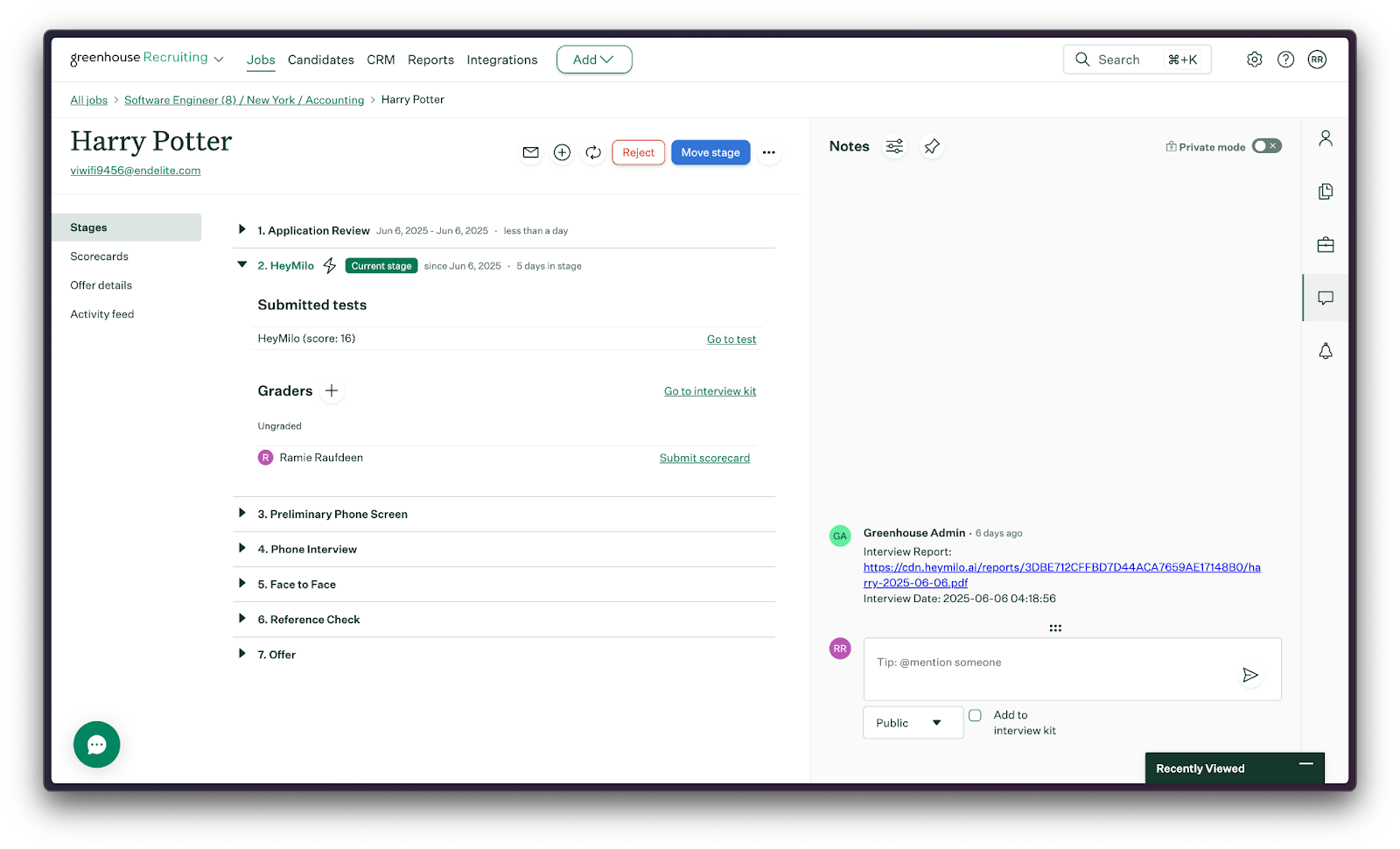Open the Candidates nav tab
The width and height of the screenshot is (1400, 849).
321,60
